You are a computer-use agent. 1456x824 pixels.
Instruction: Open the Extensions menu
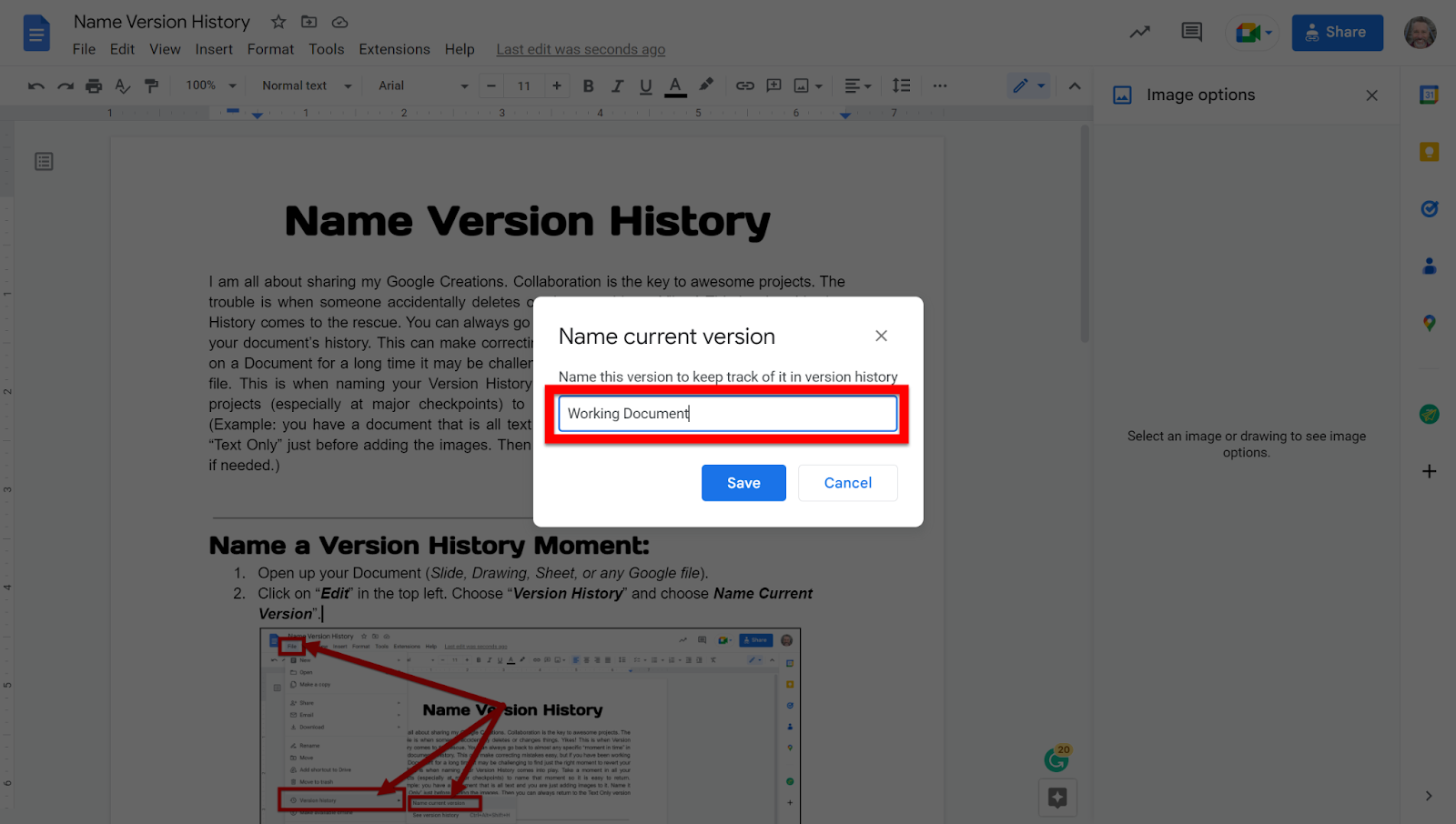point(394,49)
